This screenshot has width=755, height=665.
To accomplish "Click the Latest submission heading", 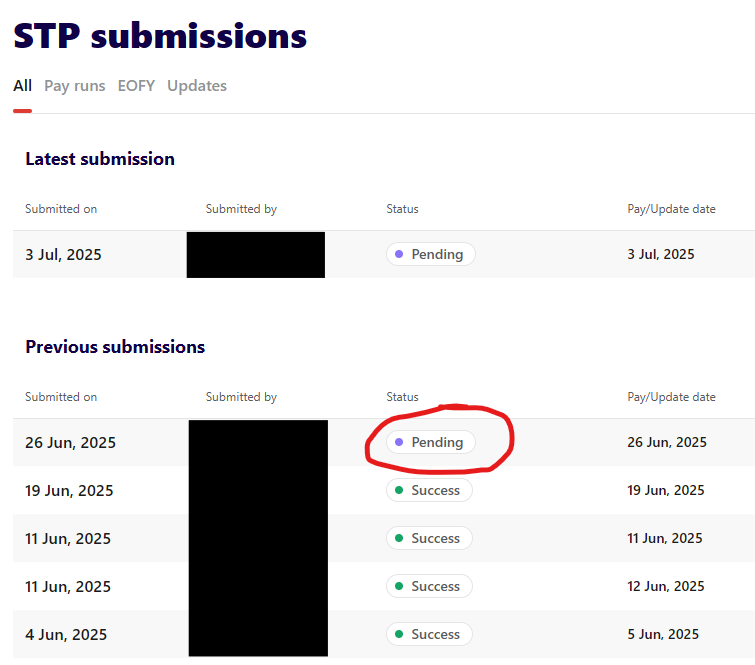I will point(100,159).
